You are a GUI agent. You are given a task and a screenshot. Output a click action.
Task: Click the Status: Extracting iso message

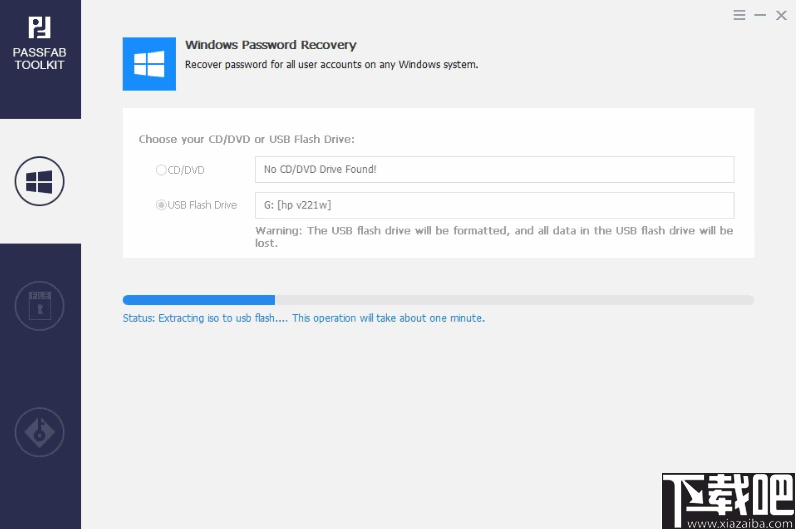point(303,318)
